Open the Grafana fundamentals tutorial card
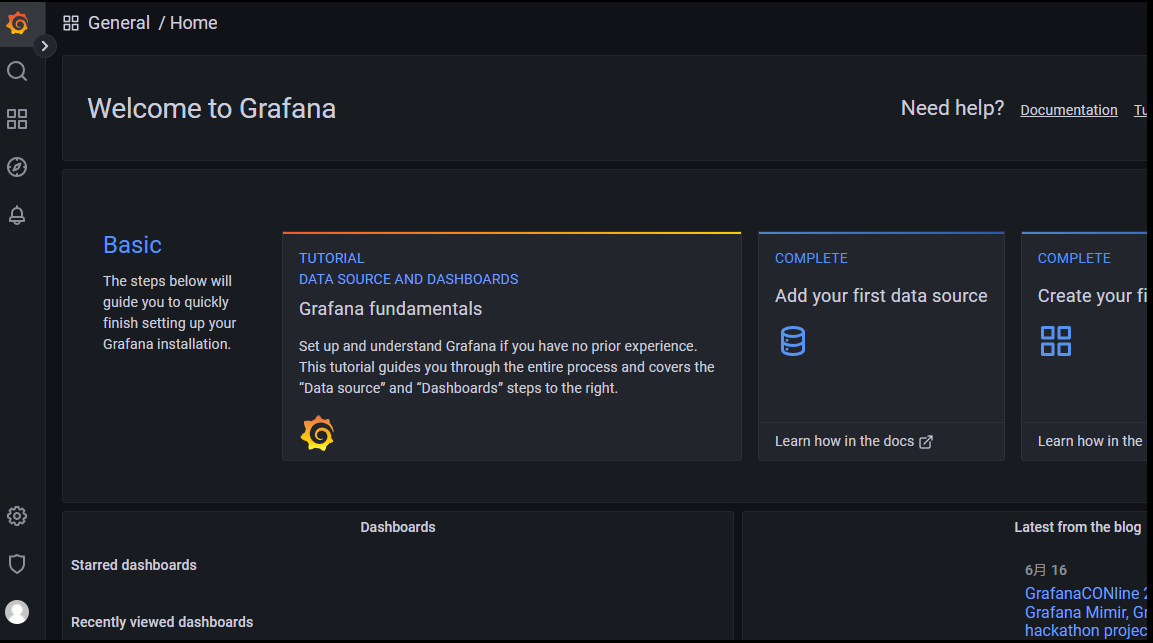Image resolution: width=1153 pixels, height=643 pixels. 512,347
